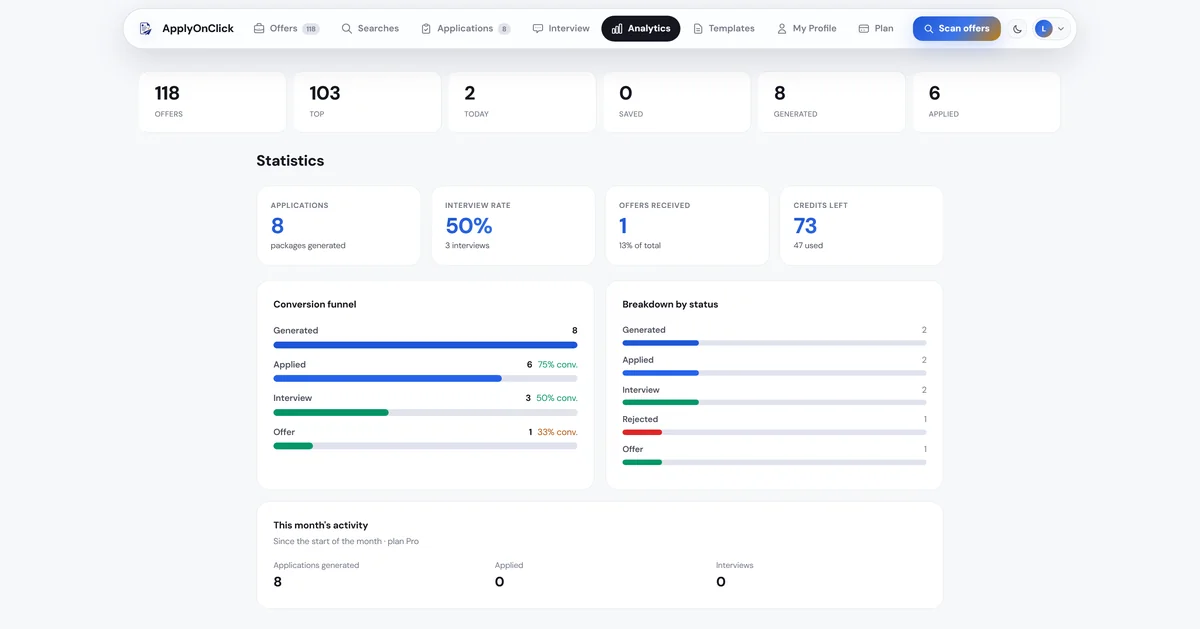Click the document icon beside Templates

coord(698,29)
